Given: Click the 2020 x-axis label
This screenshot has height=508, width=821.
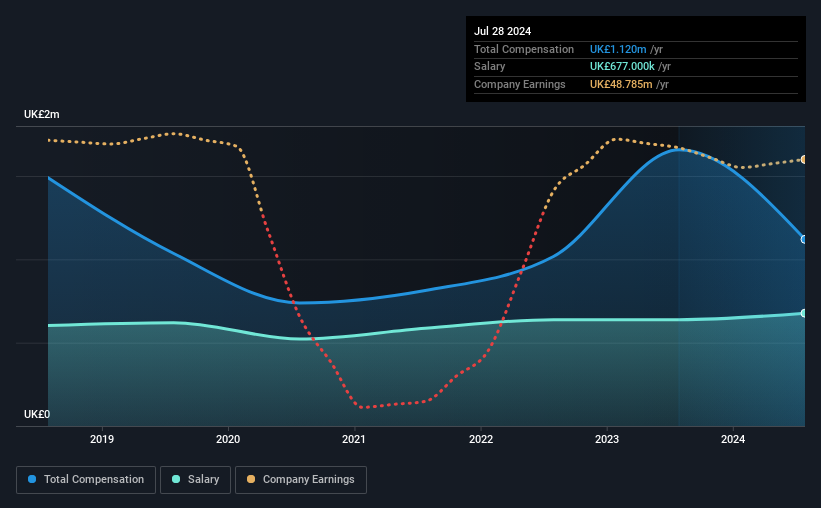Looking at the screenshot, I should point(228,439).
